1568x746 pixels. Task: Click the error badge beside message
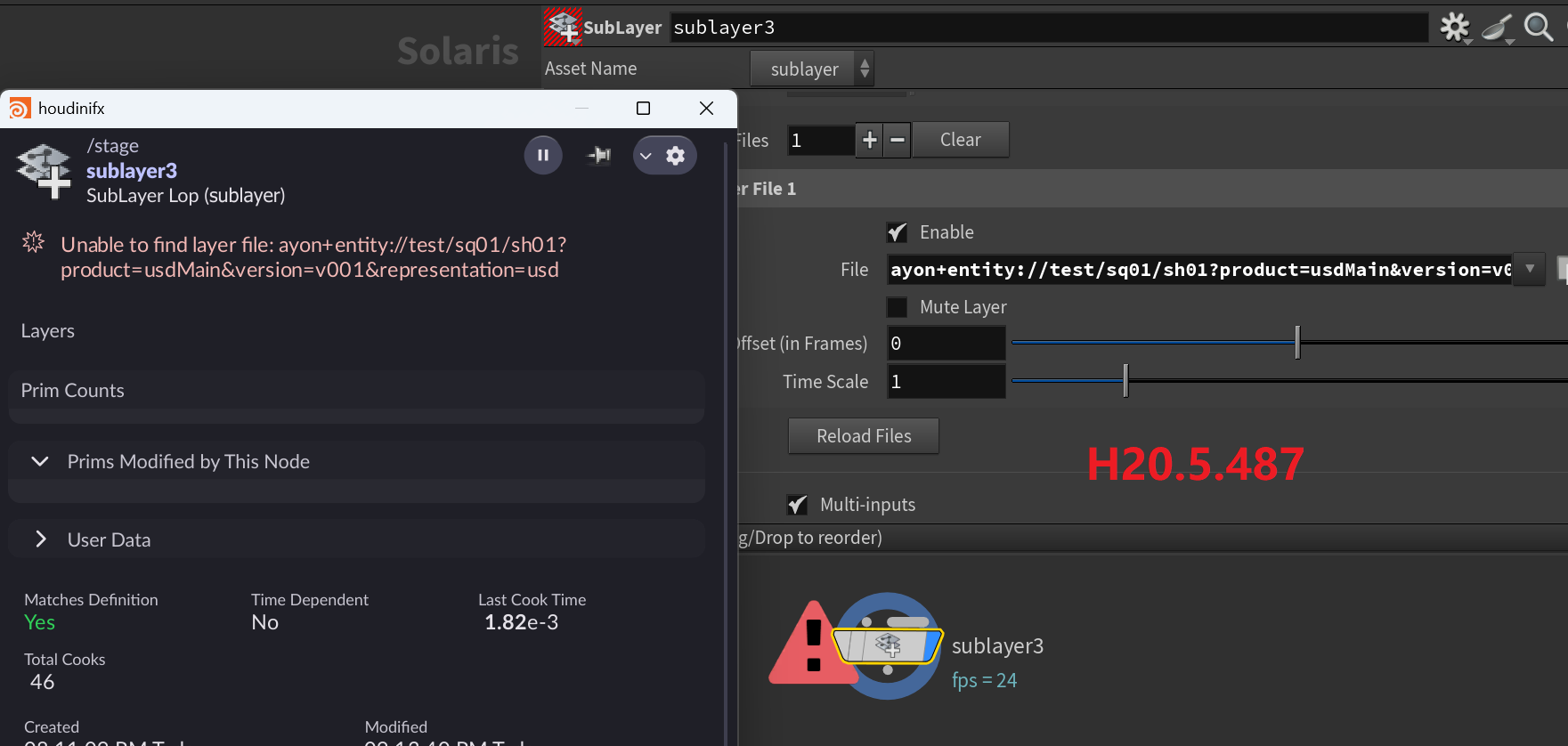(x=33, y=242)
